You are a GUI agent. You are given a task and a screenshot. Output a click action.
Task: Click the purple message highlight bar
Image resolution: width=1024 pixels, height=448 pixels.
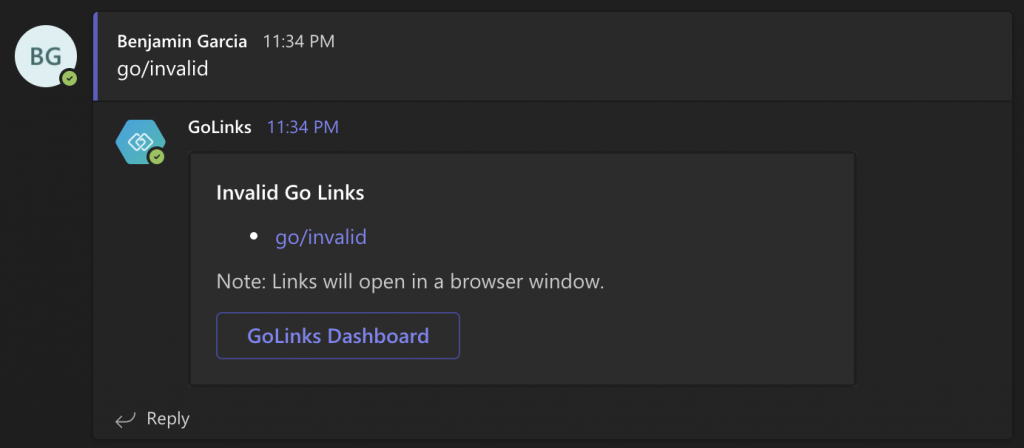coord(95,56)
